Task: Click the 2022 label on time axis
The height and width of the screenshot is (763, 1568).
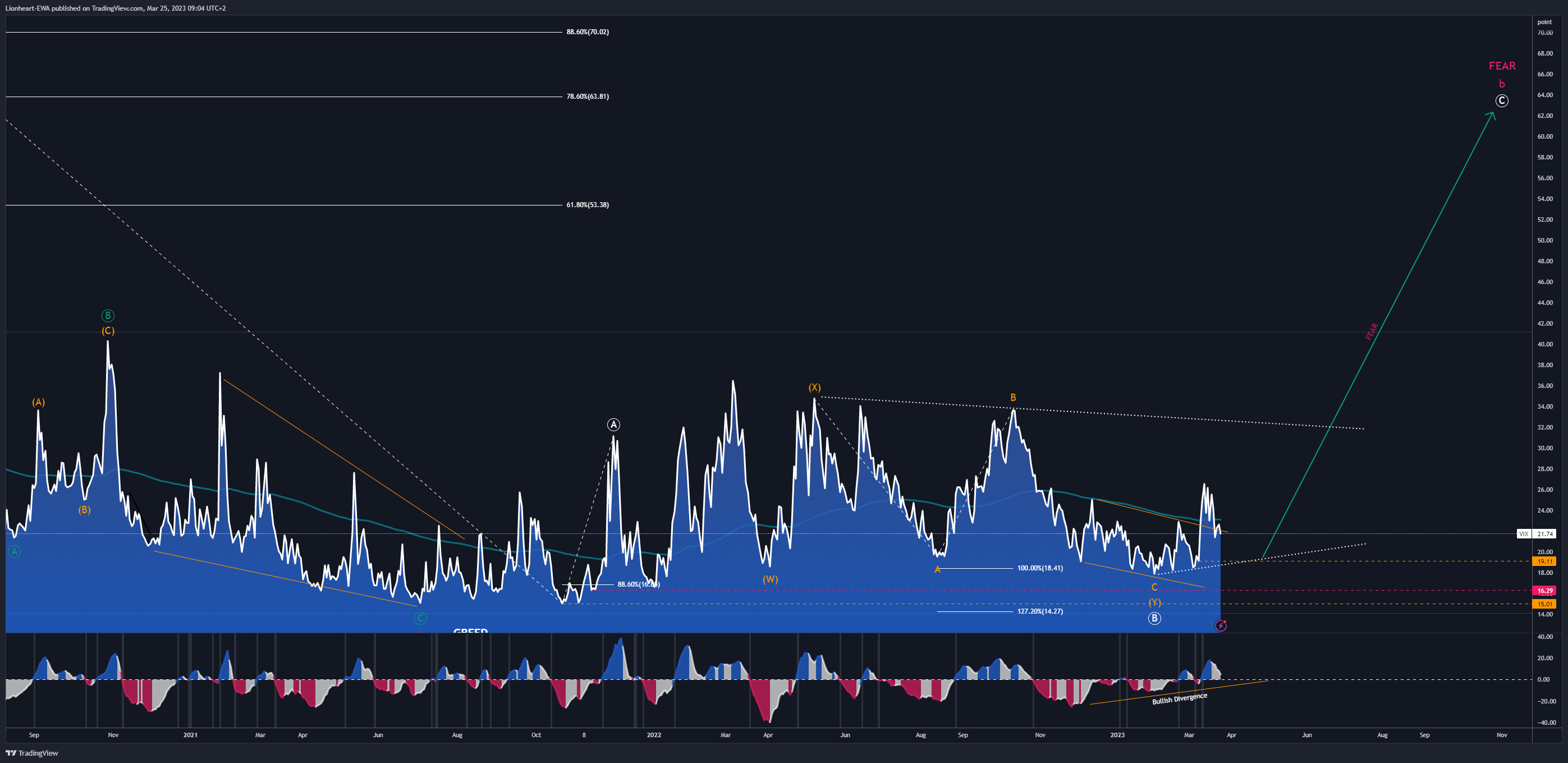Action: tap(654, 735)
